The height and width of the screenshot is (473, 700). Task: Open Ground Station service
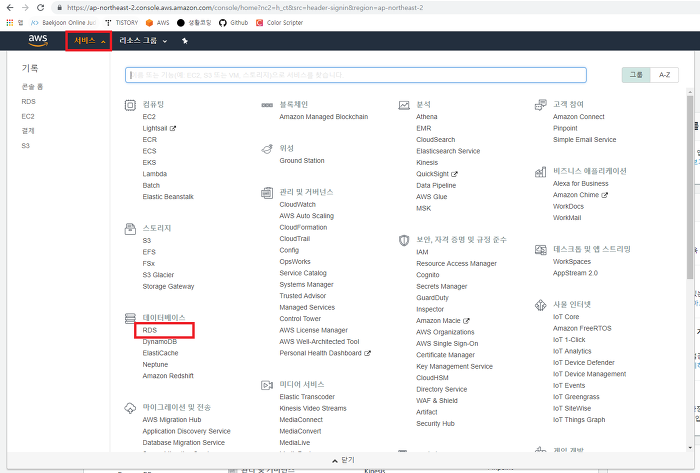coord(302,161)
